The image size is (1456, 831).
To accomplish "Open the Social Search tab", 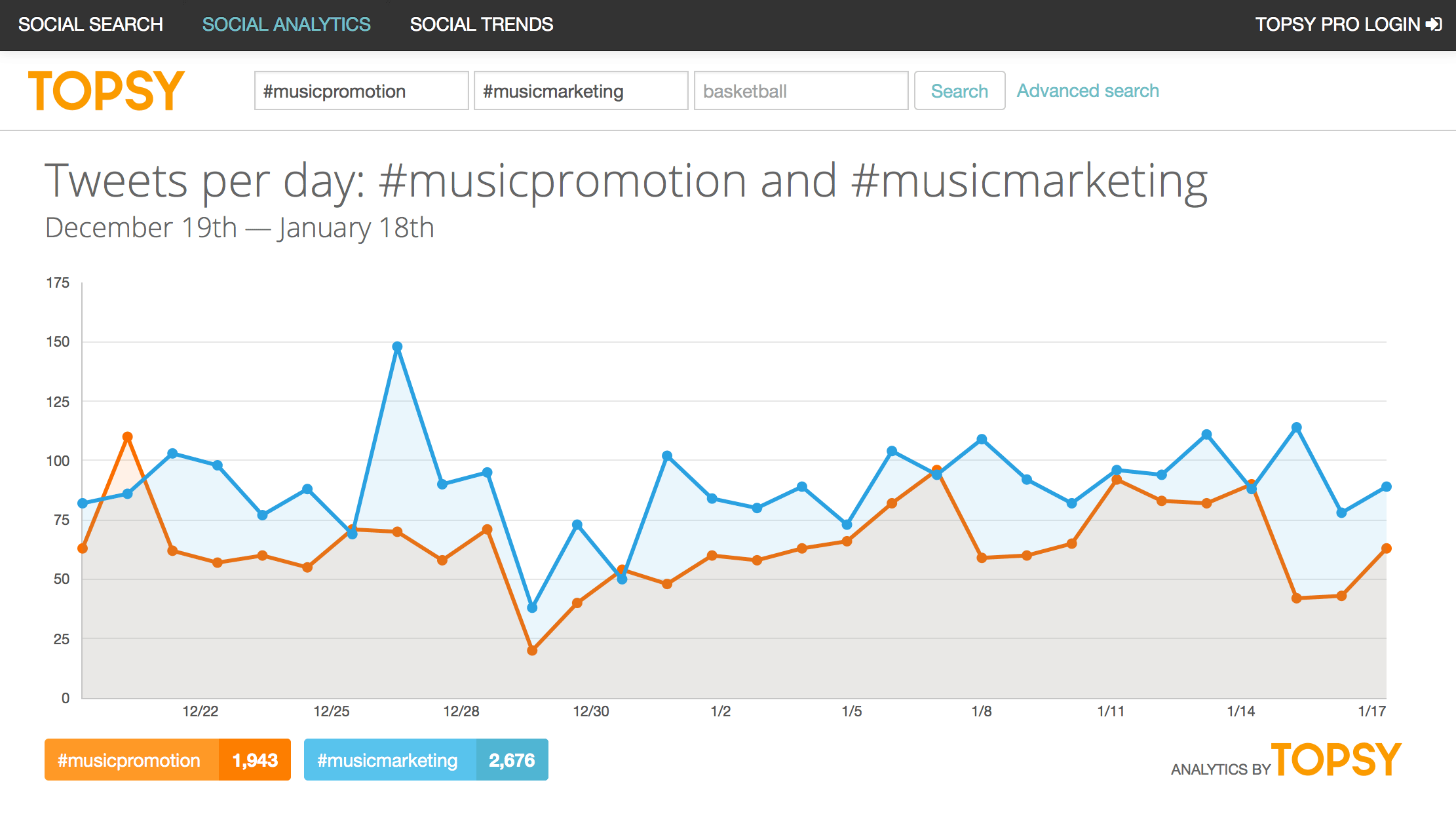I will point(90,24).
